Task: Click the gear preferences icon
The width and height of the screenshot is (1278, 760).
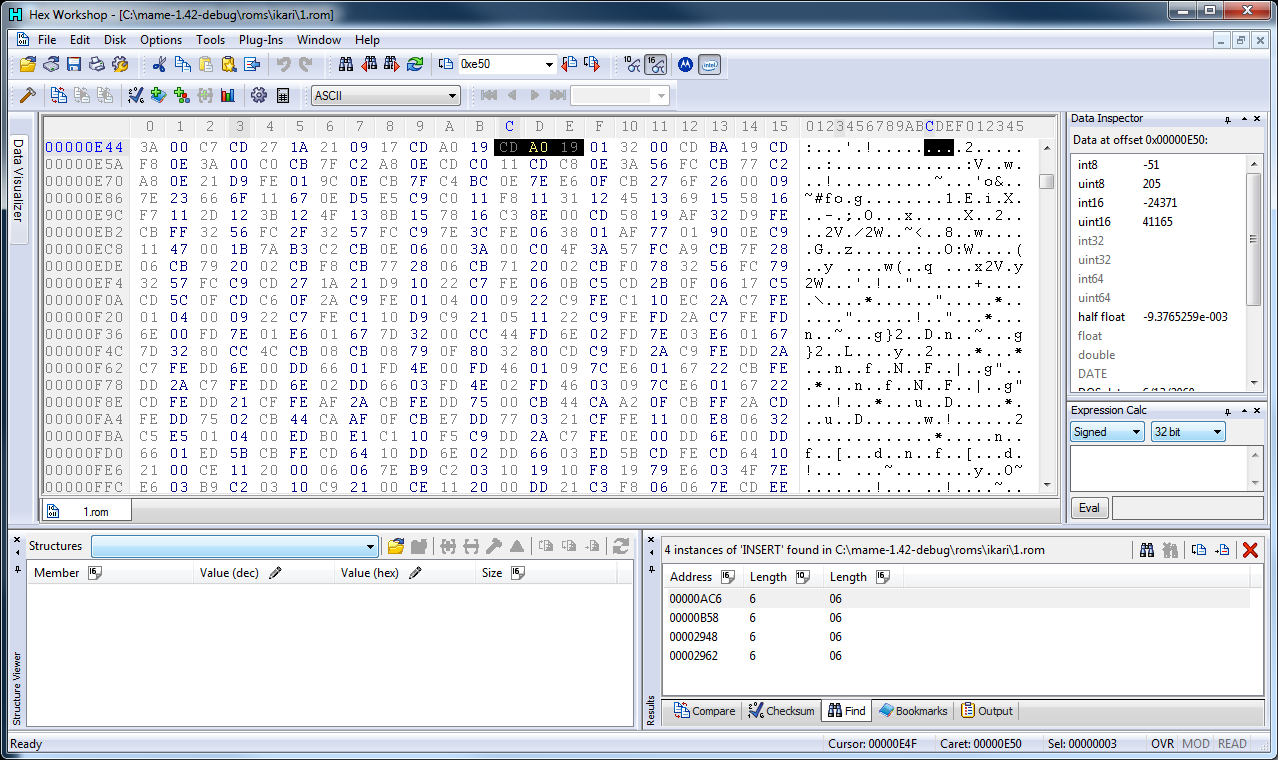Action: tap(259, 95)
